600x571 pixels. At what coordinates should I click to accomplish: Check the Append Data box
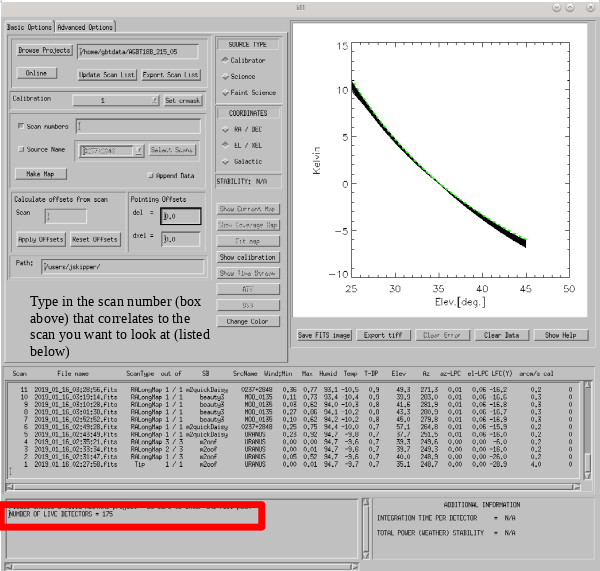tap(151, 176)
